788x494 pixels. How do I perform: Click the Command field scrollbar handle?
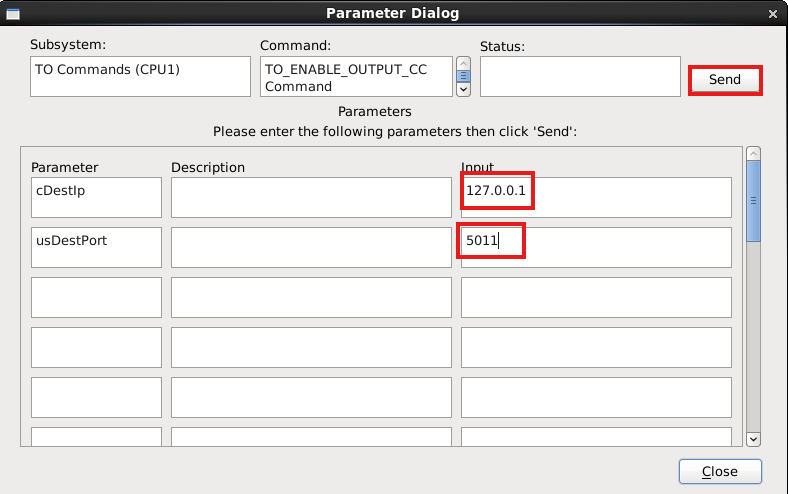pyautogui.click(x=463, y=76)
